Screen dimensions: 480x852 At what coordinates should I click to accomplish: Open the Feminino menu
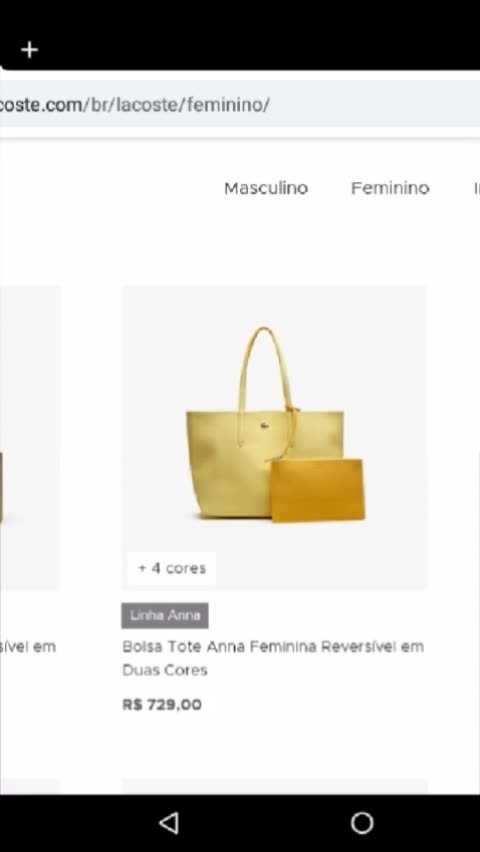pos(390,188)
